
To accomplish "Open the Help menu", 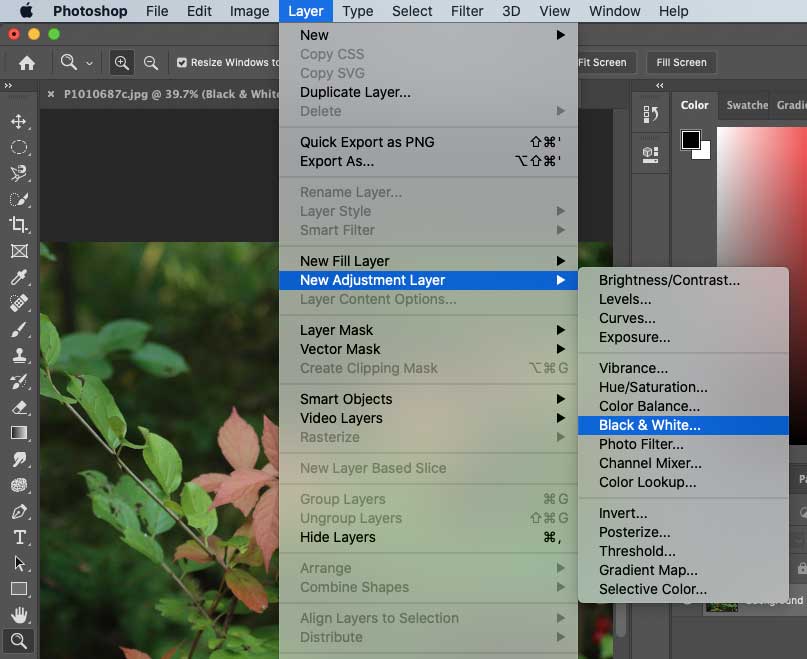I will pos(674,11).
